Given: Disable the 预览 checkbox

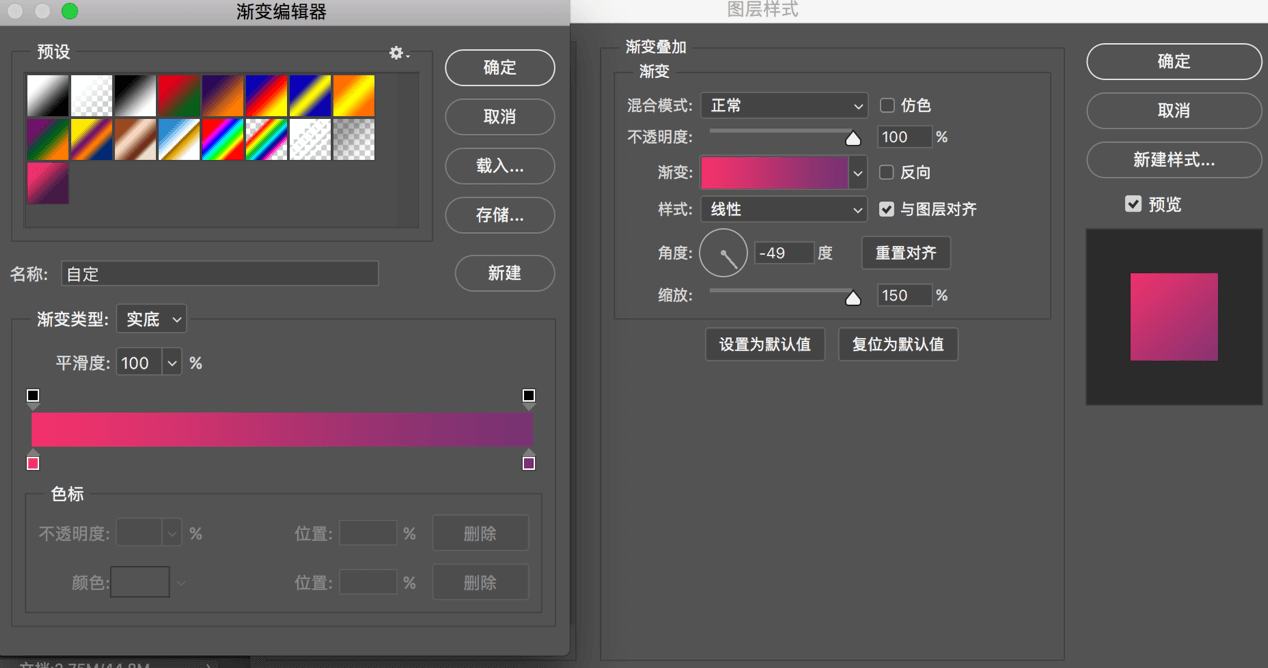Looking at the screenshot, I should (1133, 204).
